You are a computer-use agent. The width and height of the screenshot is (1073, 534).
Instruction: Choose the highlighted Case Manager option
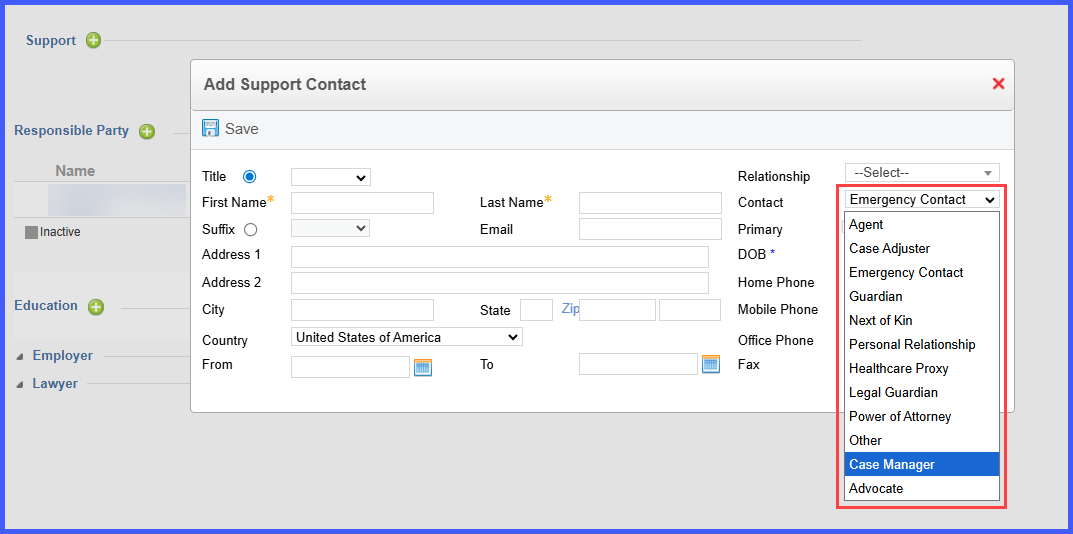[922, 464]
